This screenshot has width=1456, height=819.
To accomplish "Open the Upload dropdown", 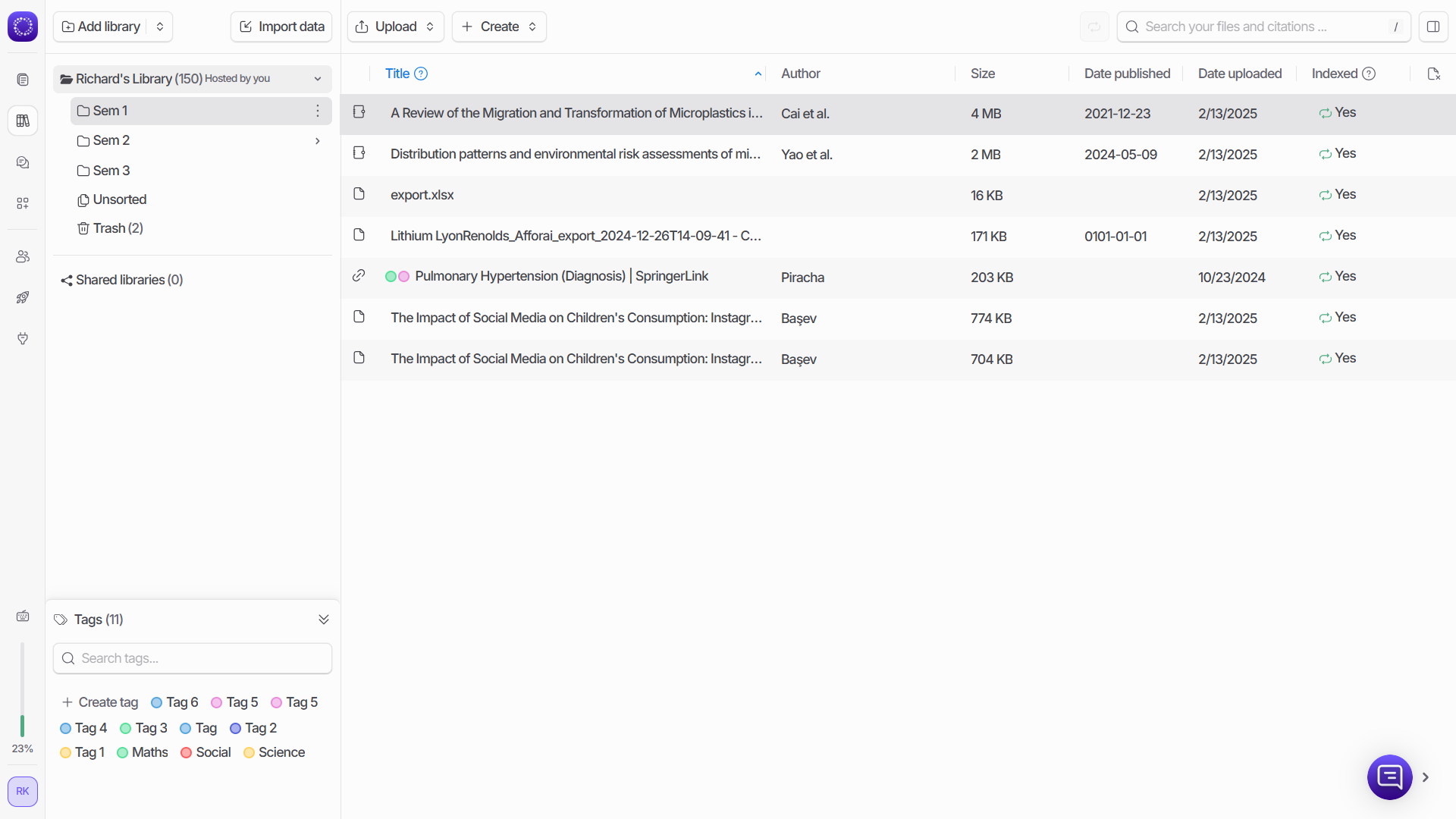I will 396,27.
